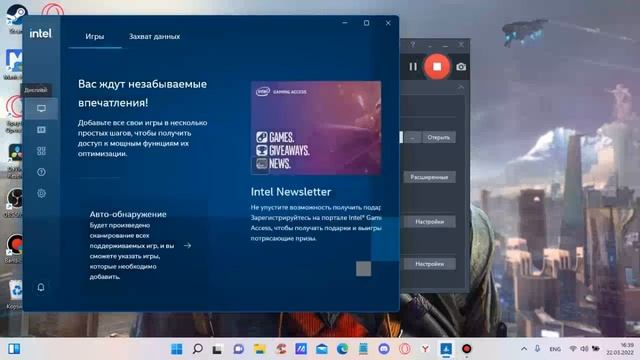Open Wi-Fi network status in tray
The image size is (640, 360).
pos(573,349)
